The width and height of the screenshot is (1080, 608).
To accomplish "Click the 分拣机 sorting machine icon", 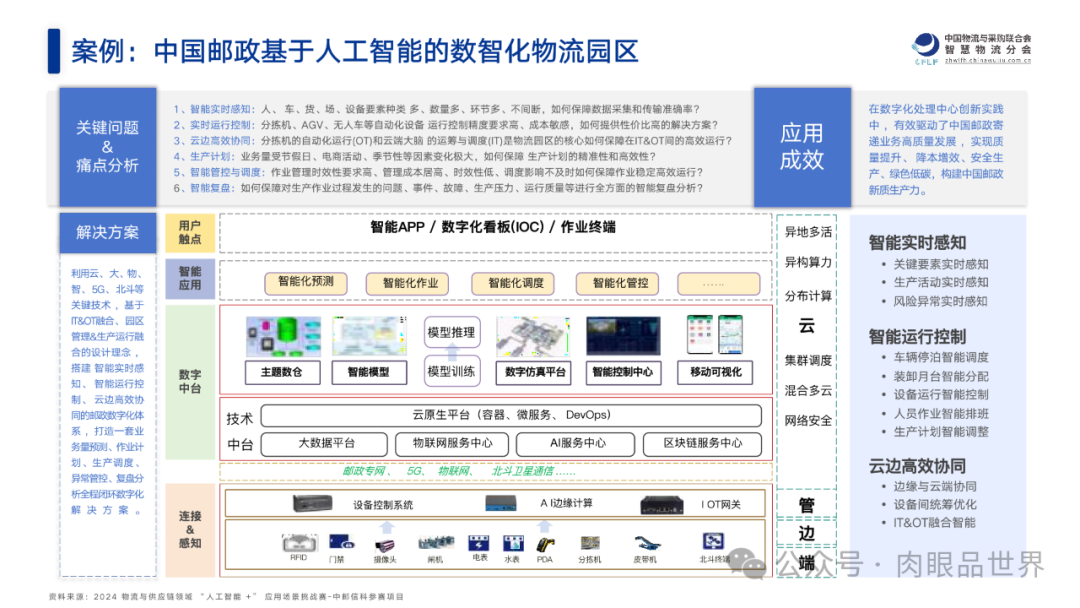I will tap(590, 543).
